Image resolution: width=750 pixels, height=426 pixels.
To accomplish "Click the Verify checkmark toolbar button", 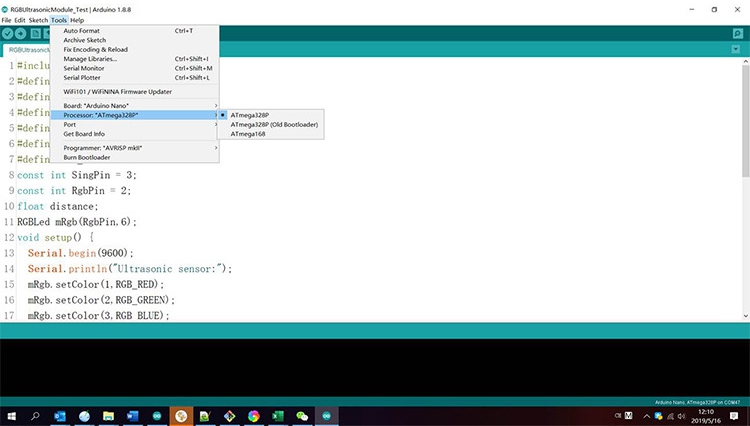I will pyautogui.click(x=8, y=33).
